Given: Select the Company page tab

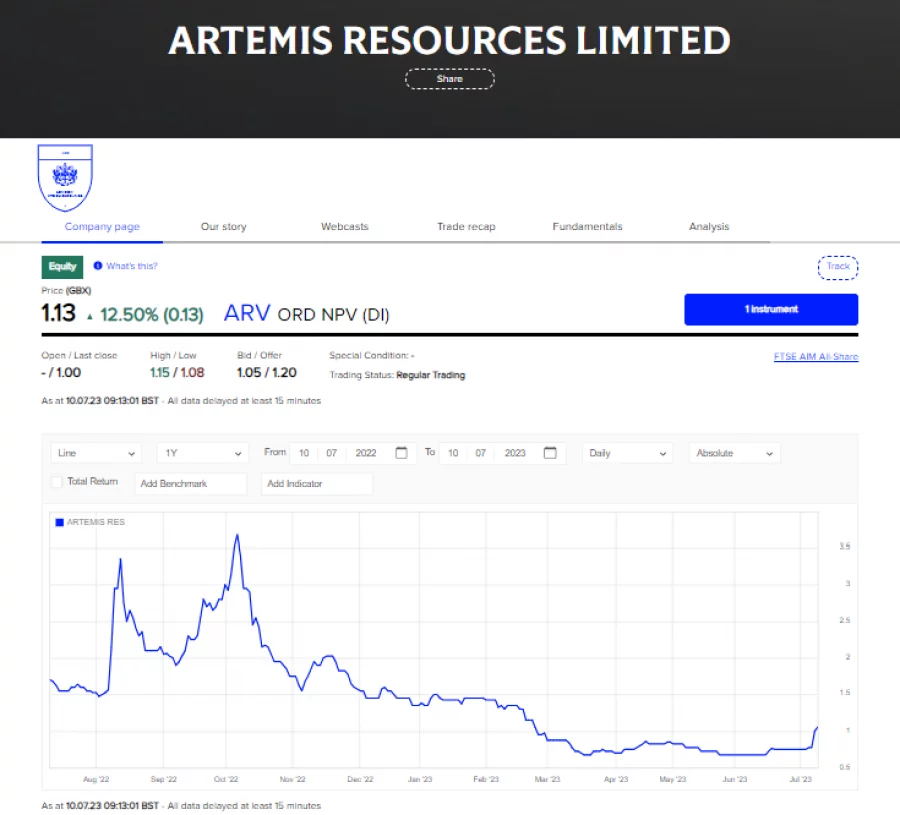Looking at the screenshot, I should coord(102,227).
